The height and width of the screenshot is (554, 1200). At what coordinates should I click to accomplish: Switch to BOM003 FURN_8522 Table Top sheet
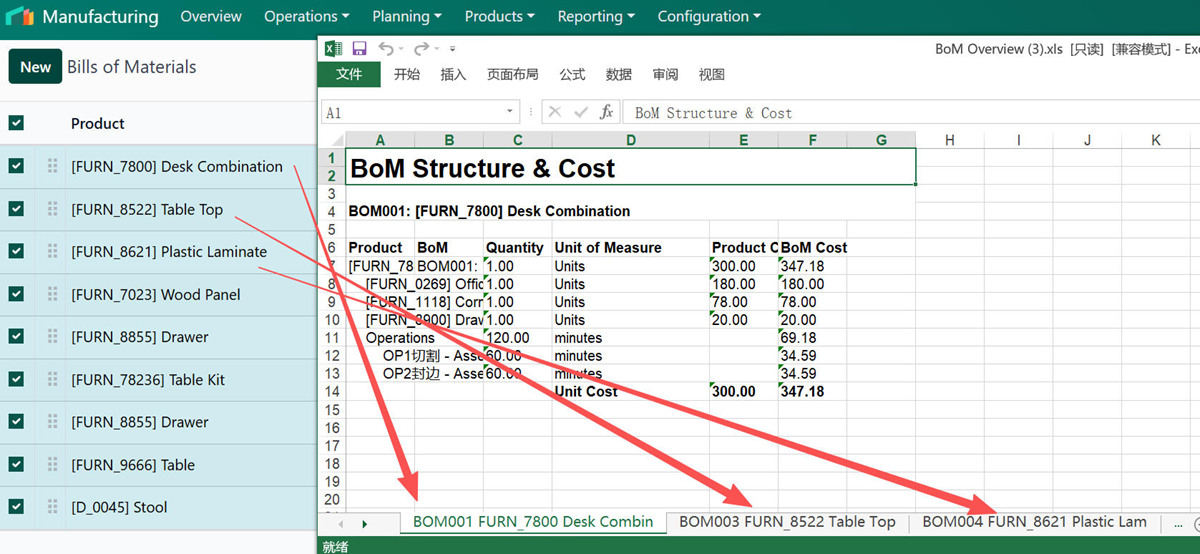(787, 522)
